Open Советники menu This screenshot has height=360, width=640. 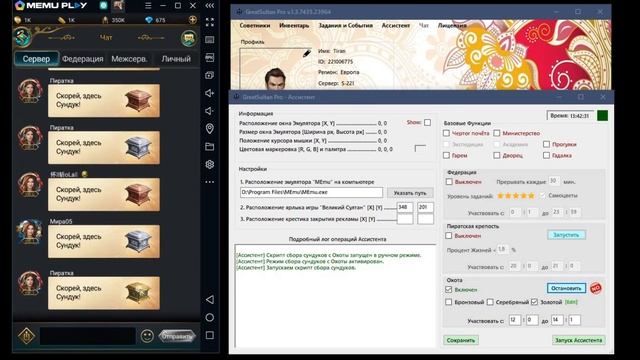(x=255, y=25)
